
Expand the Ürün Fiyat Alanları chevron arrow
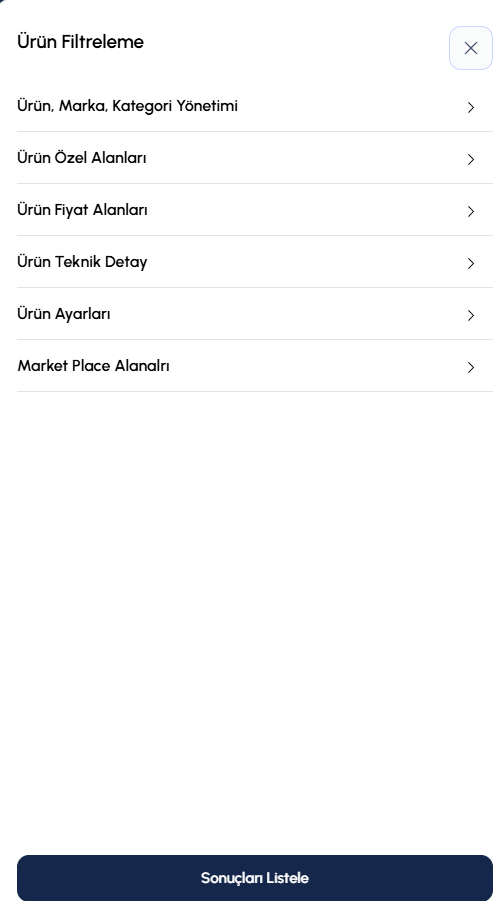click(x=471, y=211)
